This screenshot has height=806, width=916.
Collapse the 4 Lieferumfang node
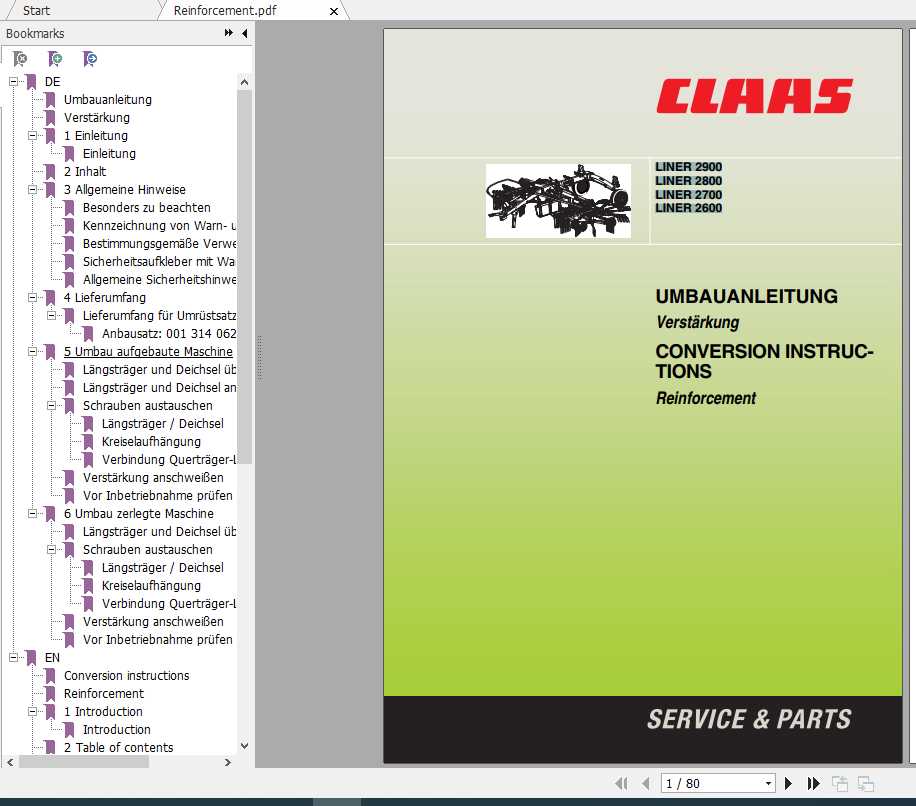(32, 298)
